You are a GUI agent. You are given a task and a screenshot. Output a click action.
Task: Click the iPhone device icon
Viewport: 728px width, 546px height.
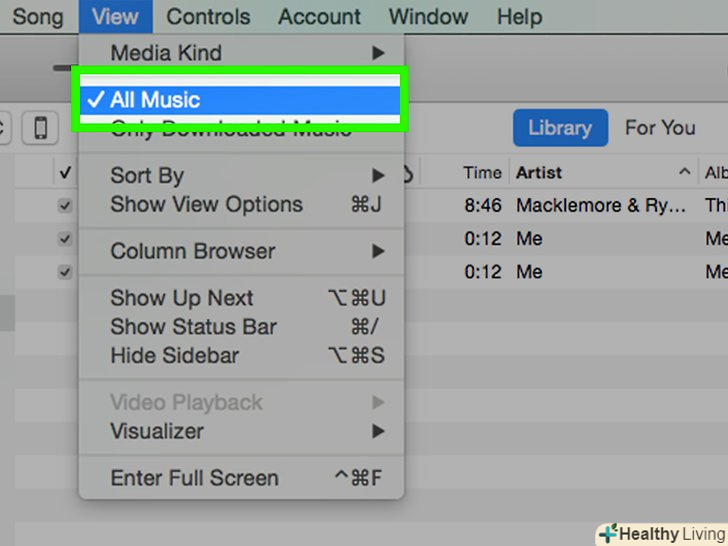pyautogui.click(x=41, y=128)
